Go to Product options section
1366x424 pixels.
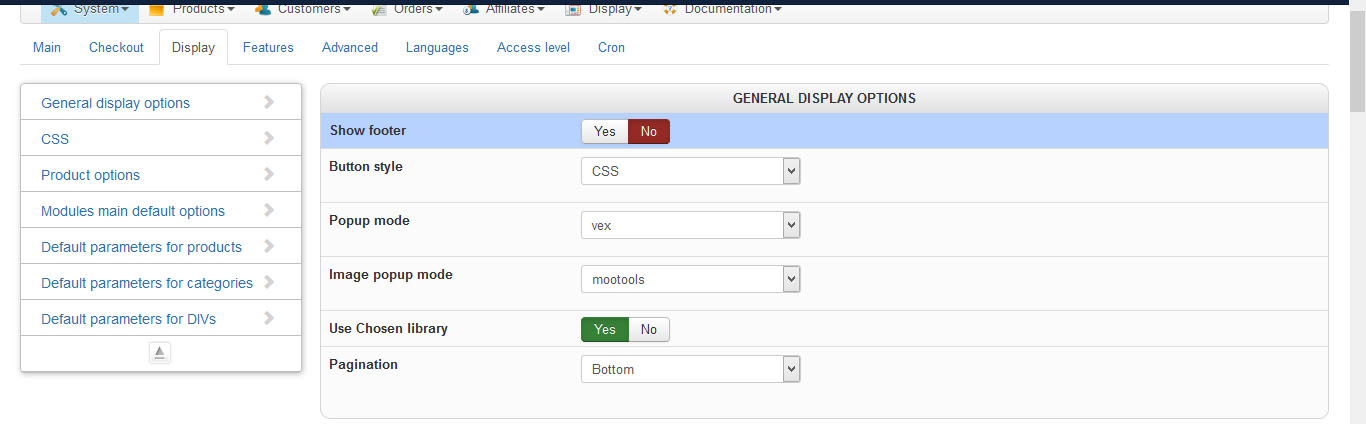(x=90, y=175)
